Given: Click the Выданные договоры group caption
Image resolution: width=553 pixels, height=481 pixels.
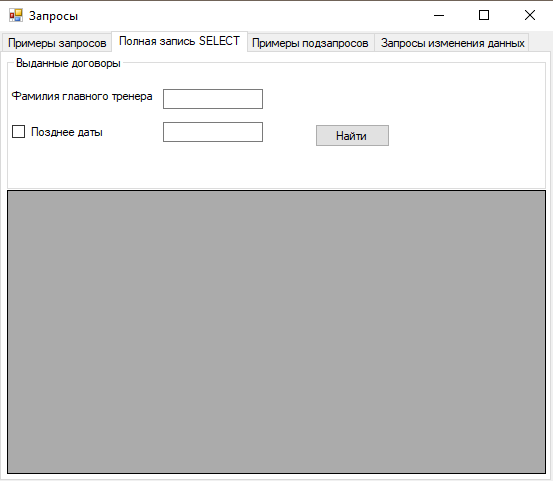Looking at the screenshot, I should point(68,63).
